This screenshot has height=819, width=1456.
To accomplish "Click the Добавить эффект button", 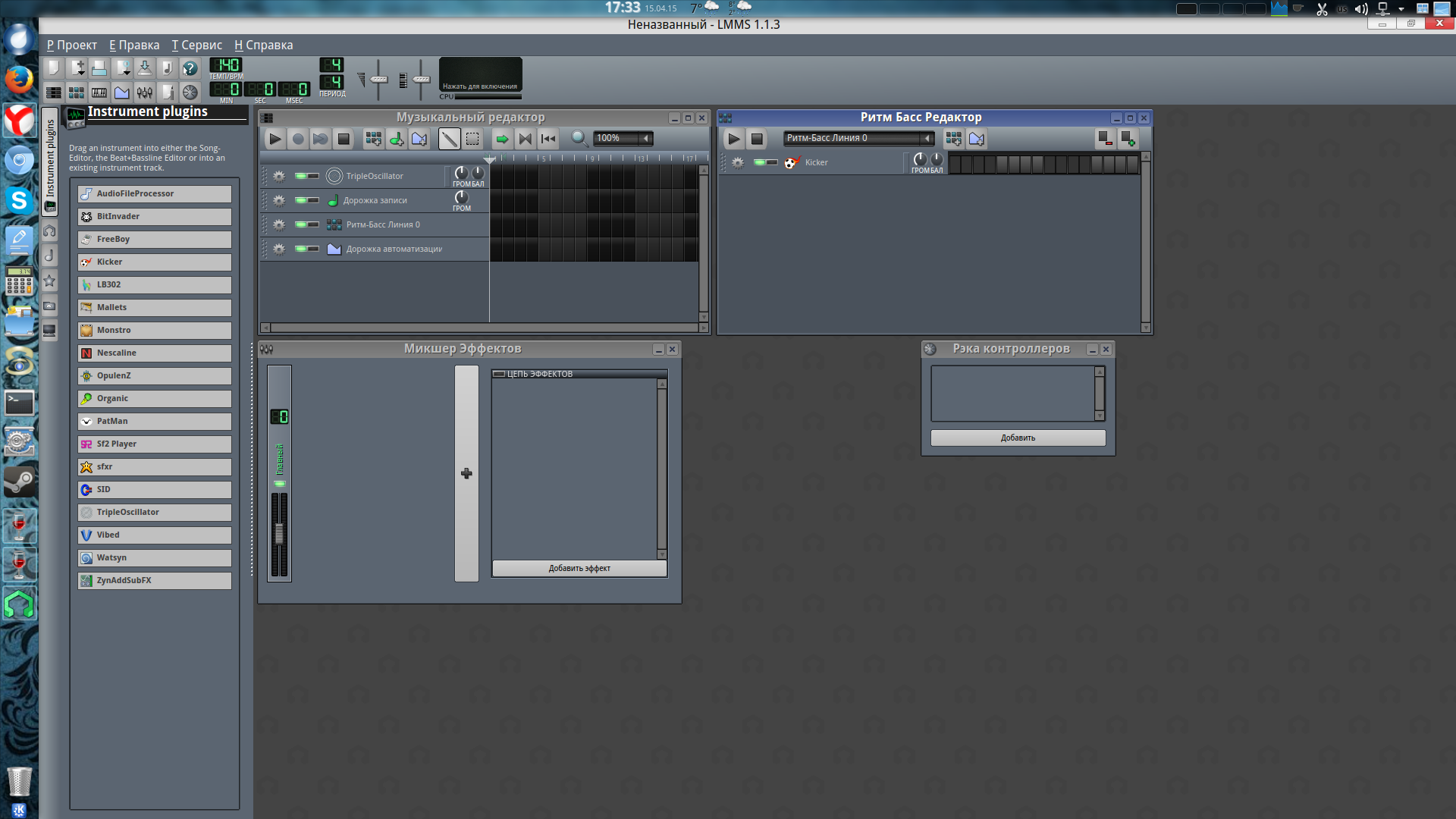I will click(x=579, y=568).
